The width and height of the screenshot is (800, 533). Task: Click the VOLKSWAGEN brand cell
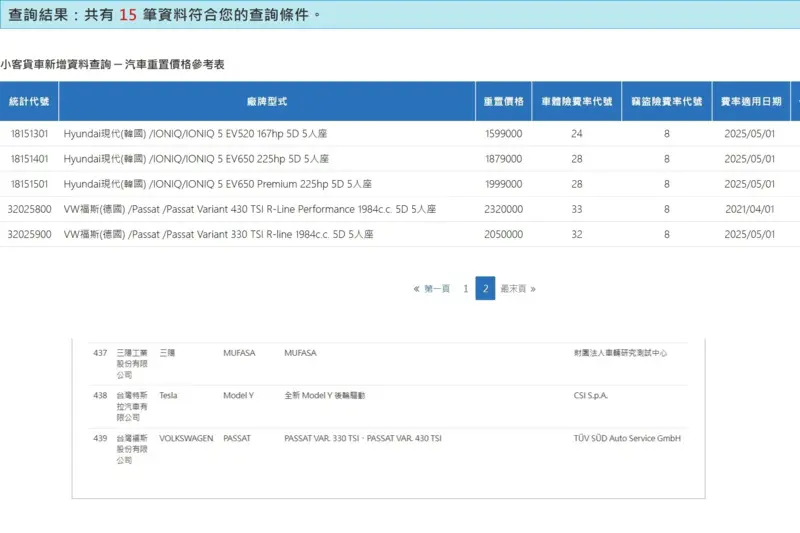click(186, 438)
